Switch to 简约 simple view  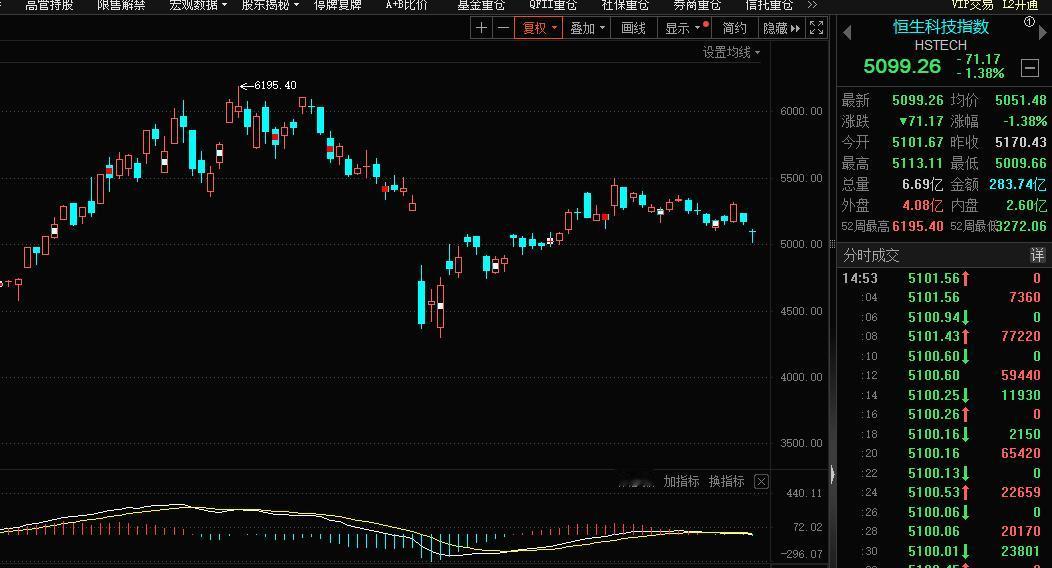(735, 28)
